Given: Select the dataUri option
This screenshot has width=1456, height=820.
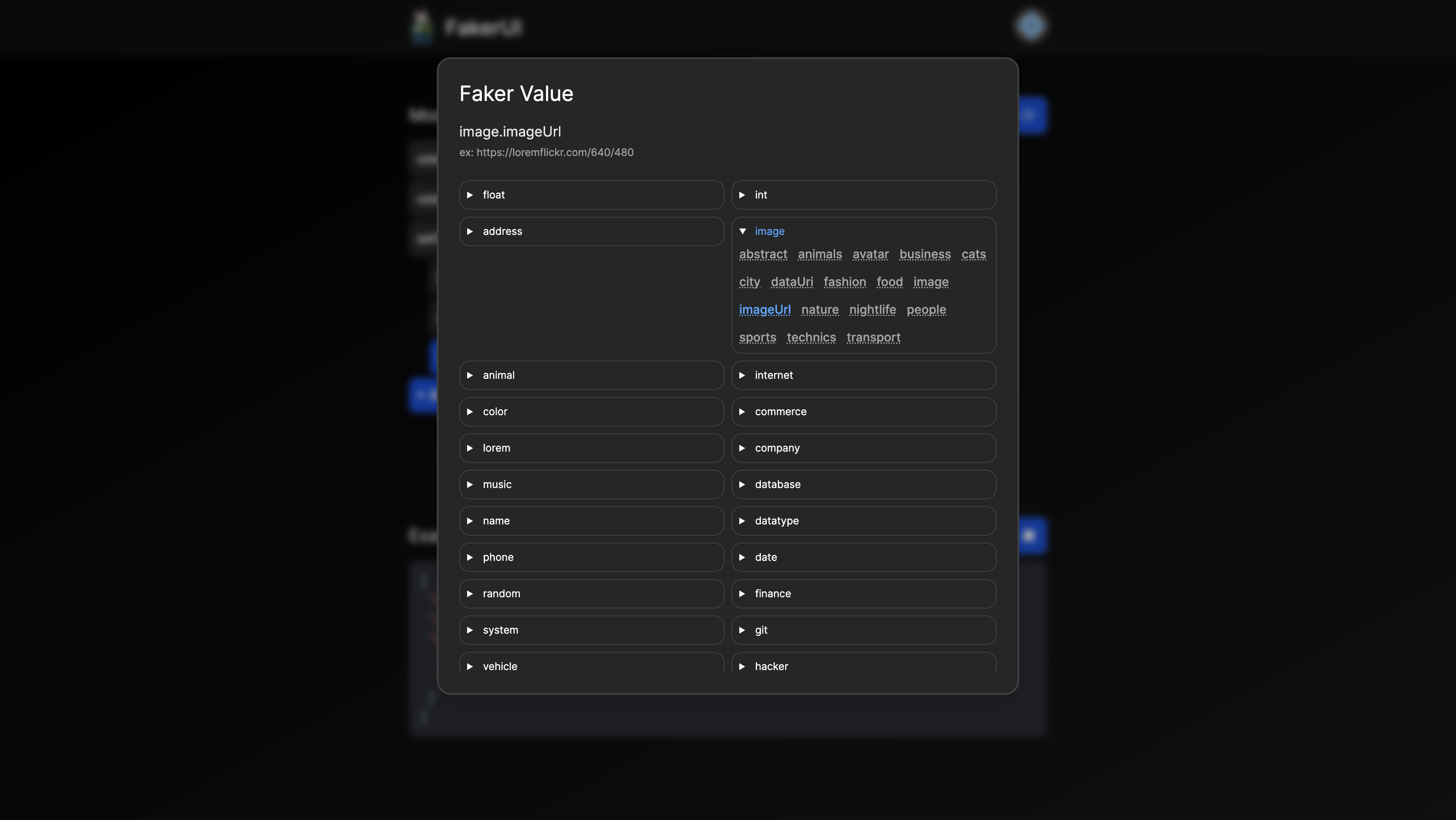Looking at the screenshot, I should coord(792,282).
